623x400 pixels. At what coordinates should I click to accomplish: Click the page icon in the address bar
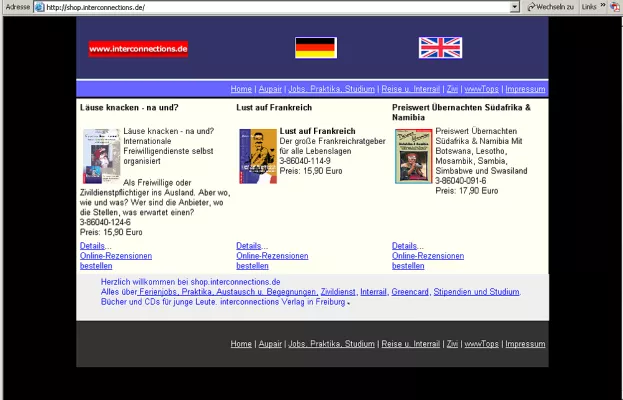click(x=39, y=7)
